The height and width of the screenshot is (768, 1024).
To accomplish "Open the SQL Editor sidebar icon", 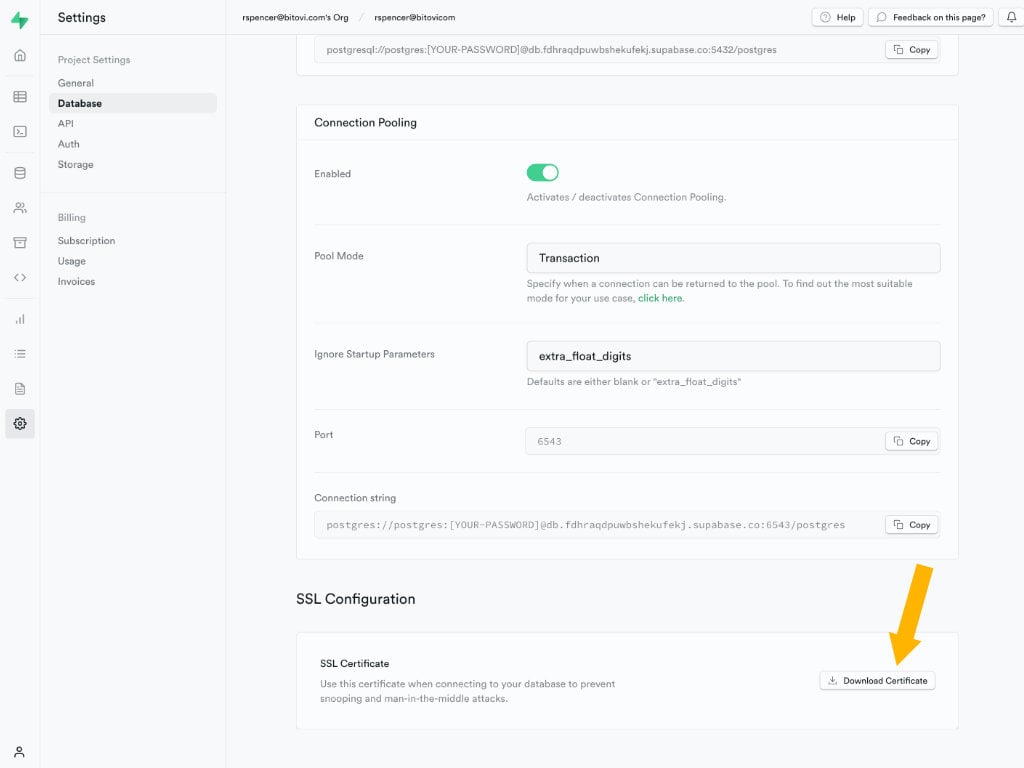I will point(20,131).
